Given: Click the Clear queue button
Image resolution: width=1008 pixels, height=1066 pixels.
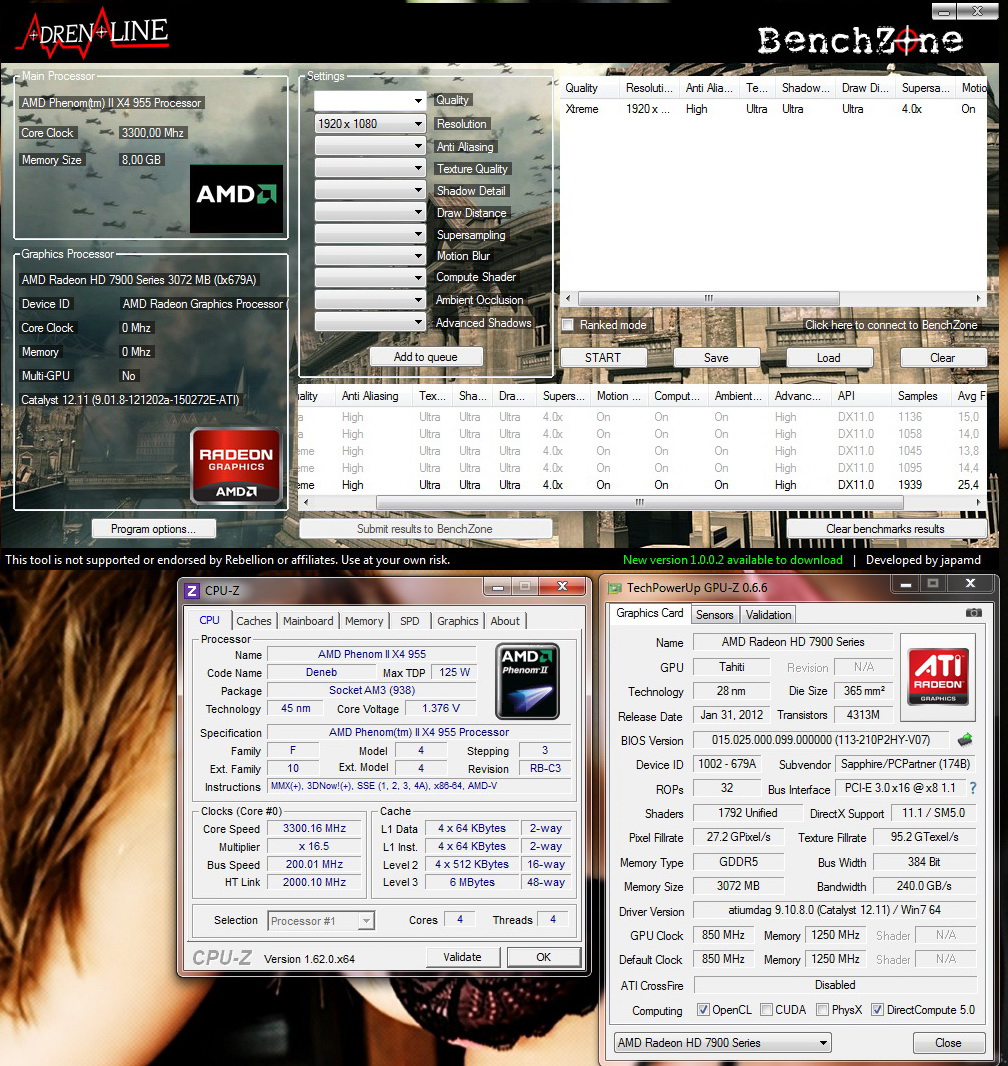Looking at the screenshot, I should (943, 358).
